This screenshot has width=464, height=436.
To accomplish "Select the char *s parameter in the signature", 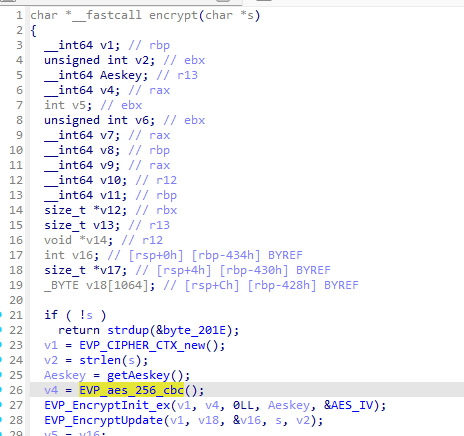I will [229, 15].
